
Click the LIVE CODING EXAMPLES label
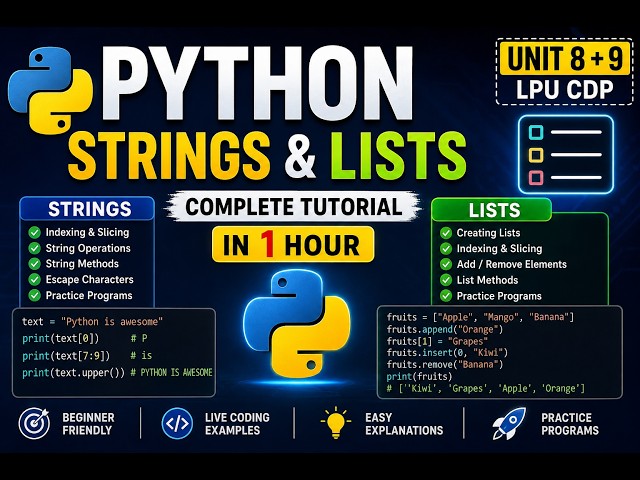[x=238, y=424]
